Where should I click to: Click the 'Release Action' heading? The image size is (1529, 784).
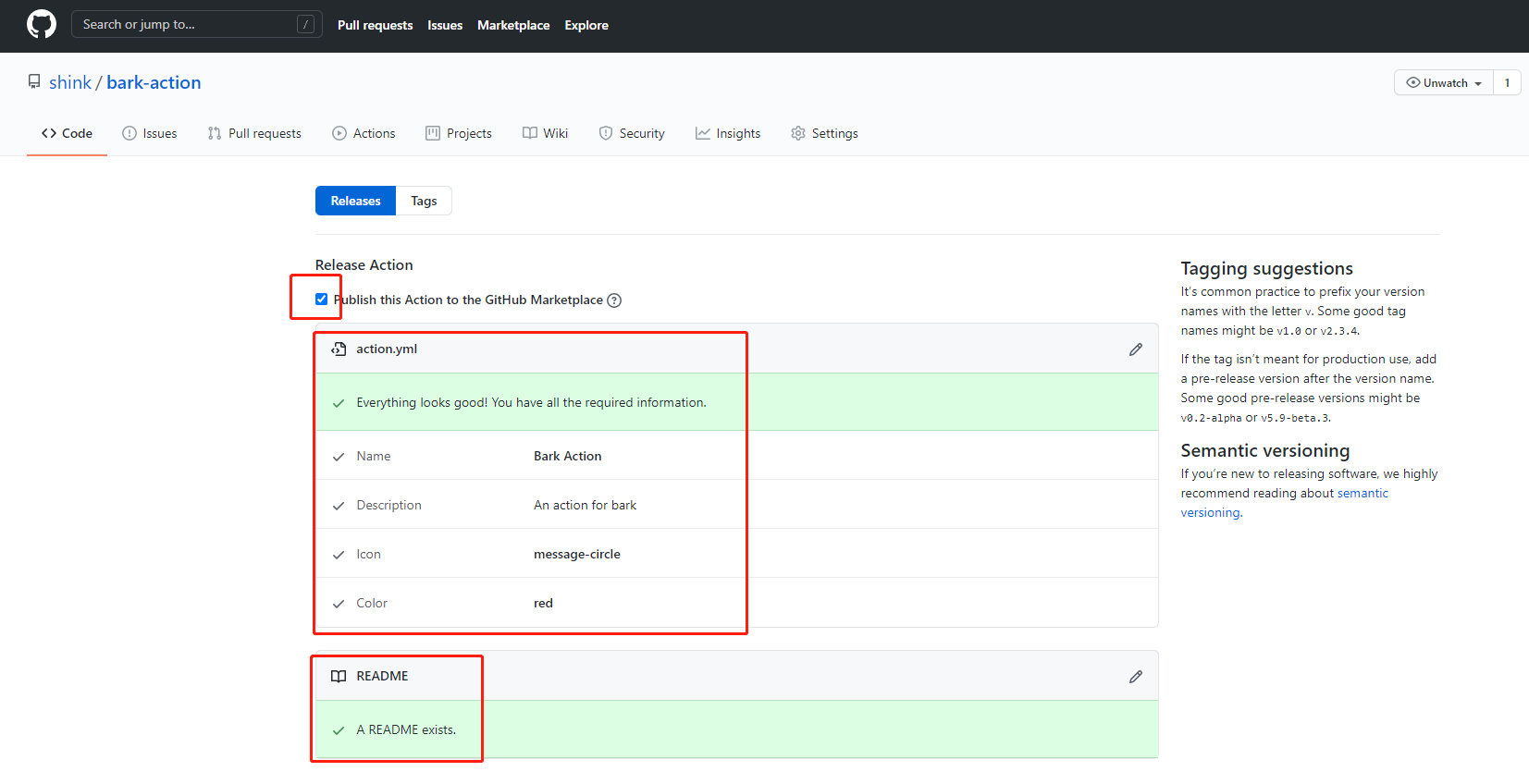(x=364, y=264)
